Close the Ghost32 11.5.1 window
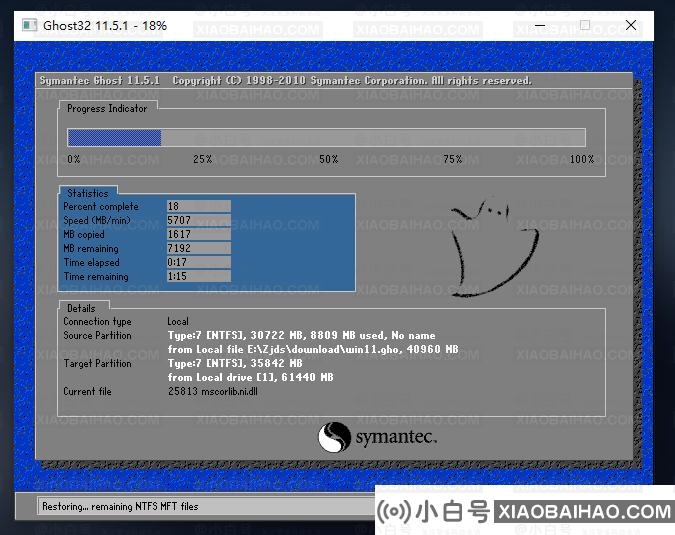This screenshot has width=675, height=535. point(631,25)
